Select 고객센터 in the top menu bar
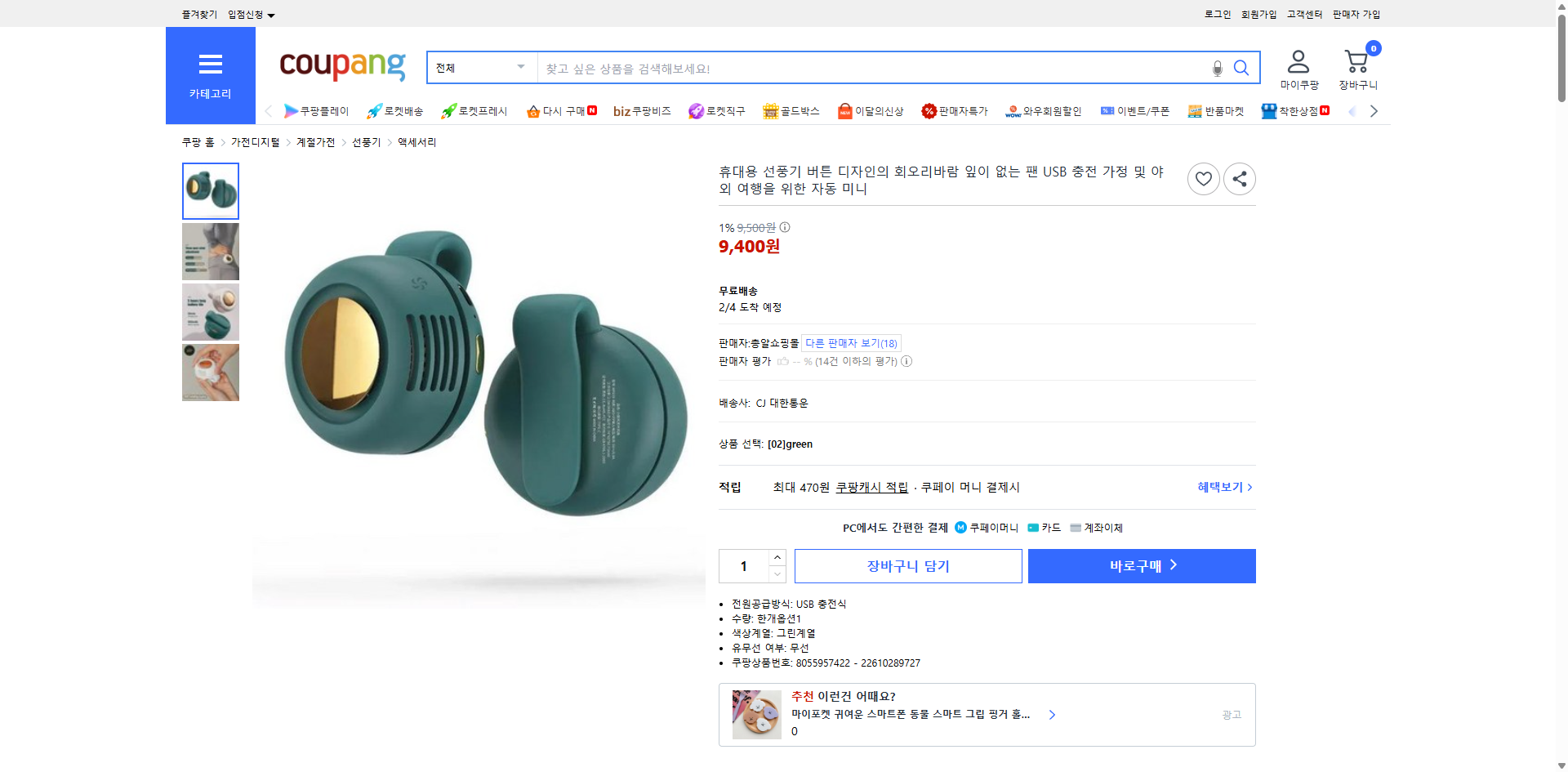 (x=1303, y=14)
